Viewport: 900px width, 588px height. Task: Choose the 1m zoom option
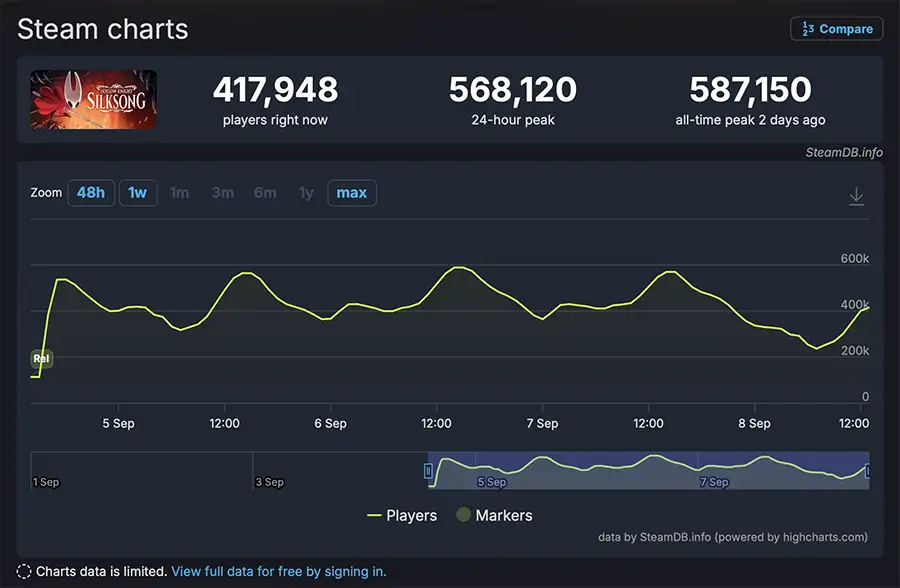tap(180, 193)
